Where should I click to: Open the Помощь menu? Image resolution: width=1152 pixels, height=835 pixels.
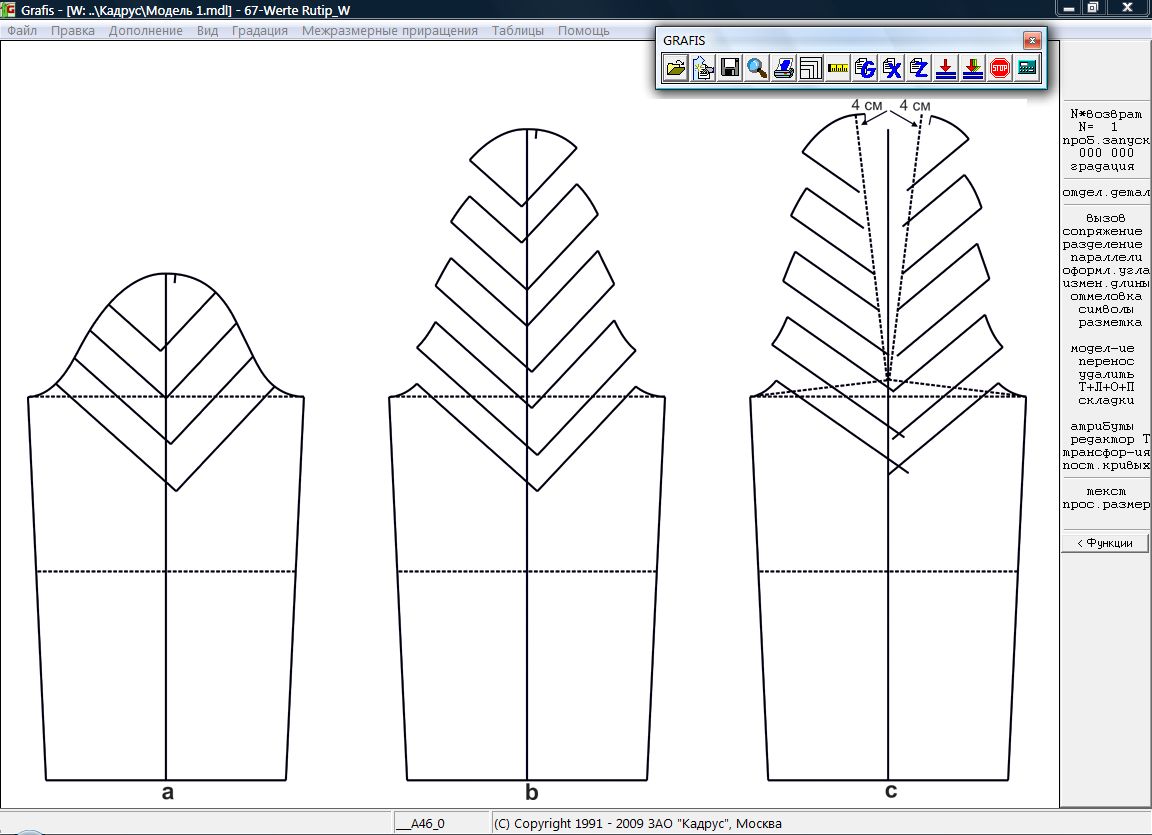(583, 31)
